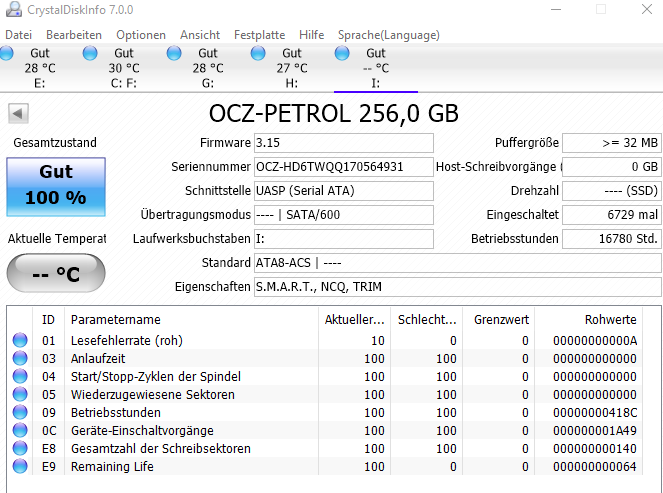
Task: Open the Sprache(Language) menu
Action: 389,35
